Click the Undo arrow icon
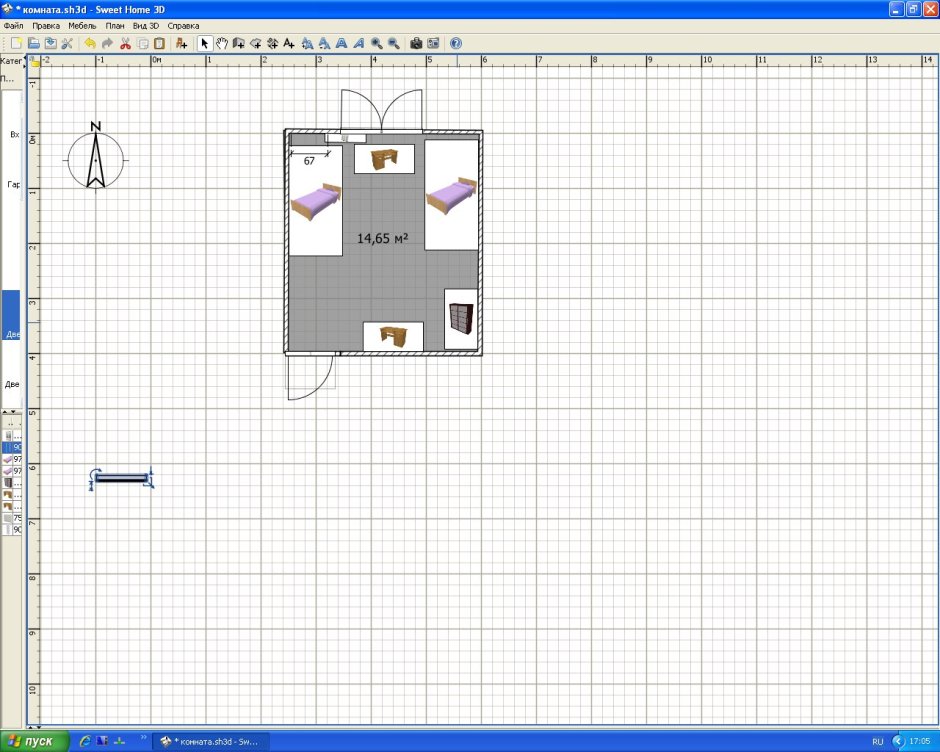 click(x=90, y=43)
